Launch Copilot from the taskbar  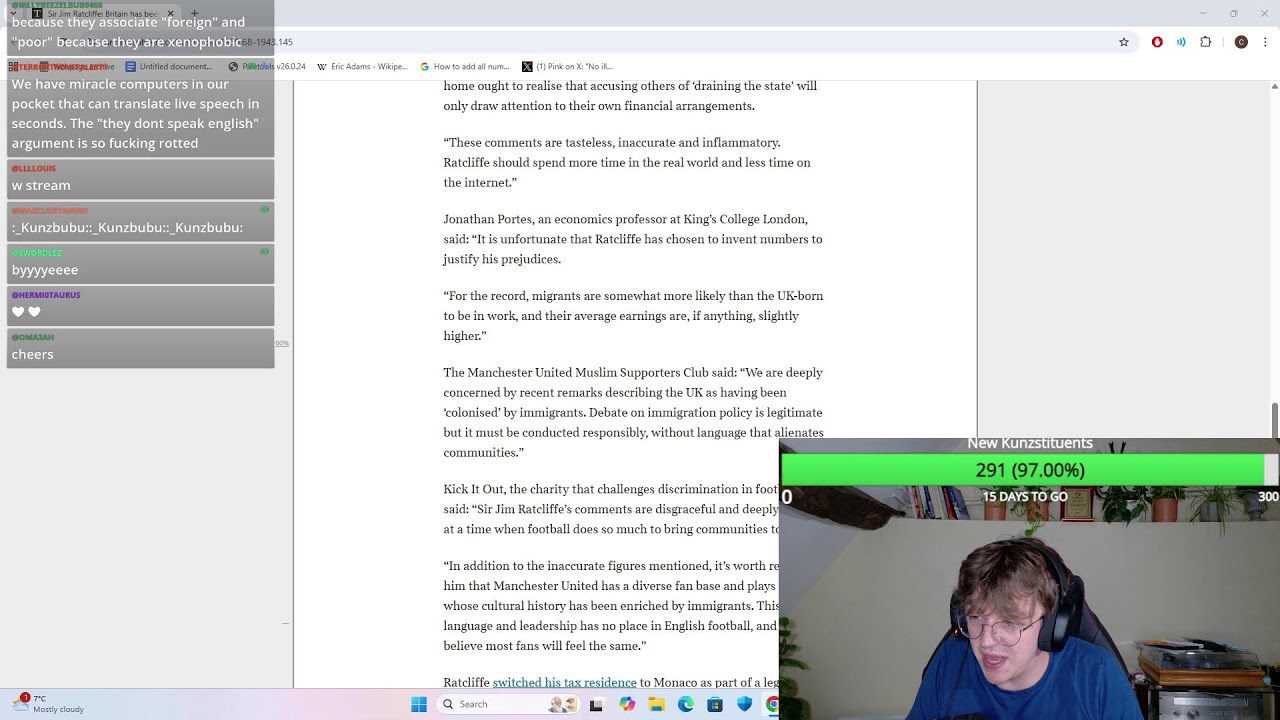tap(627, 704)
